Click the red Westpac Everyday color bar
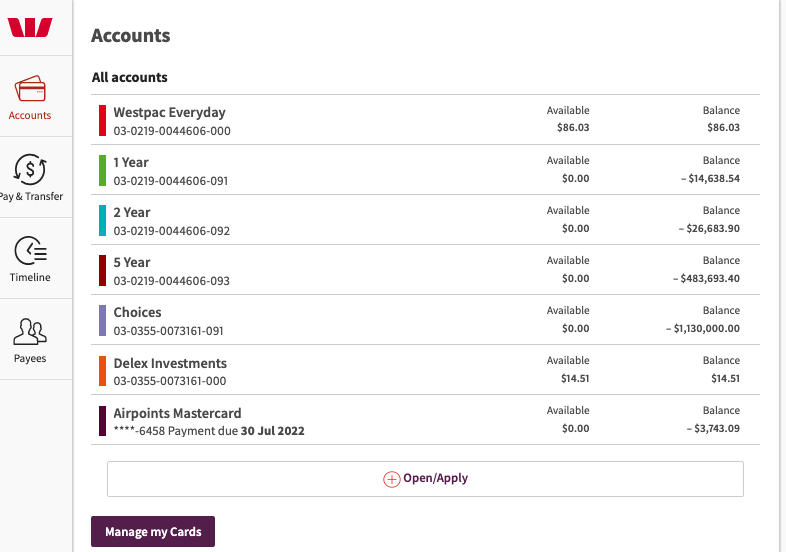 pyautogui.click(x=102, y=120)
